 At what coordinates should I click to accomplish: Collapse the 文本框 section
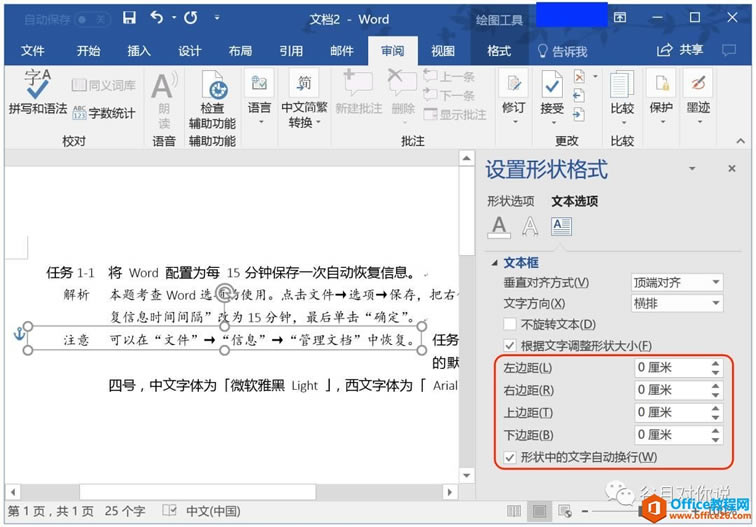[495, 263]
